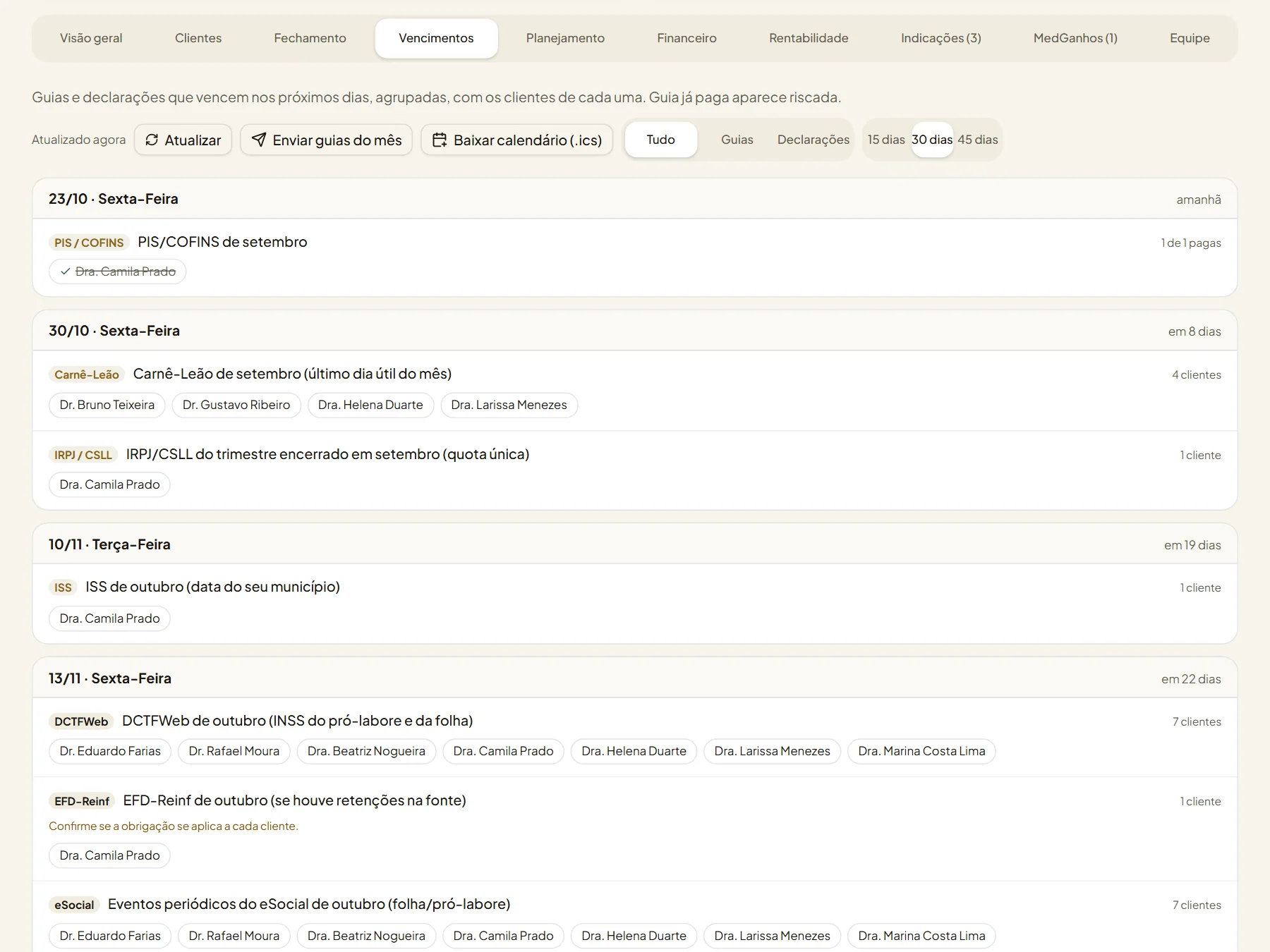Click 'Confirme se a obrigação se aplica' note

(x=174, y=826)
